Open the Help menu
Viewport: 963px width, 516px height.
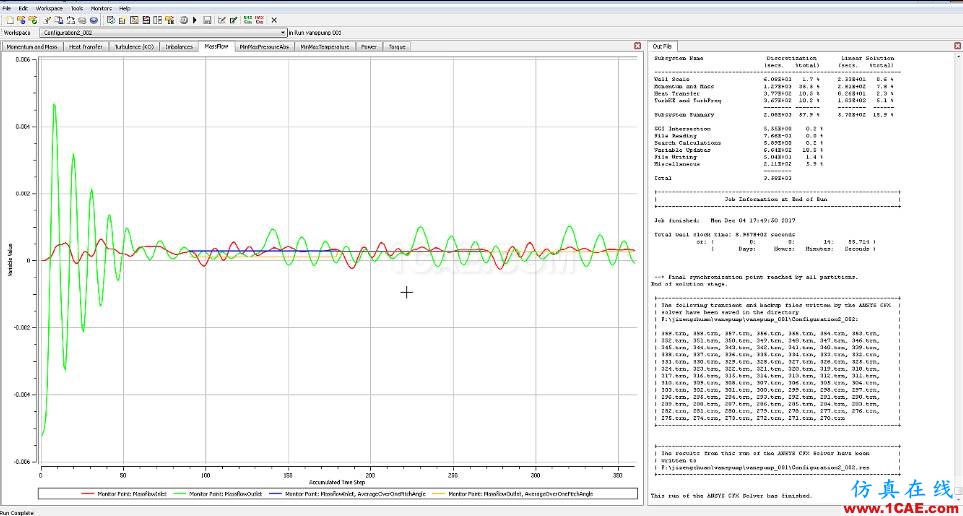pyautogui.click(x=125, y=9)
